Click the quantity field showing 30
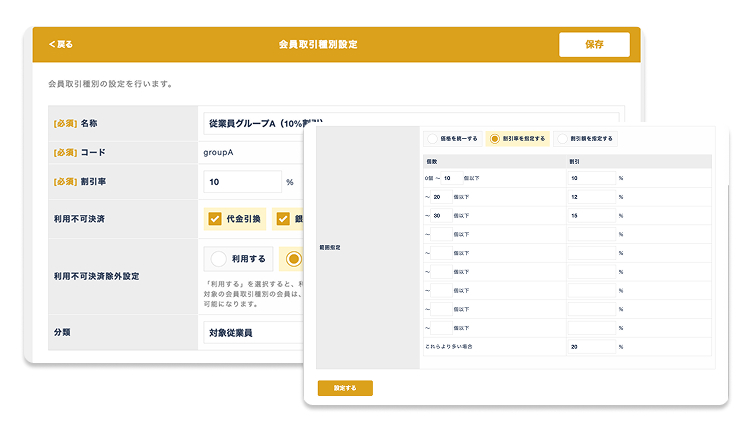Viewport: 752px width, 429px height. coord(440,215)
